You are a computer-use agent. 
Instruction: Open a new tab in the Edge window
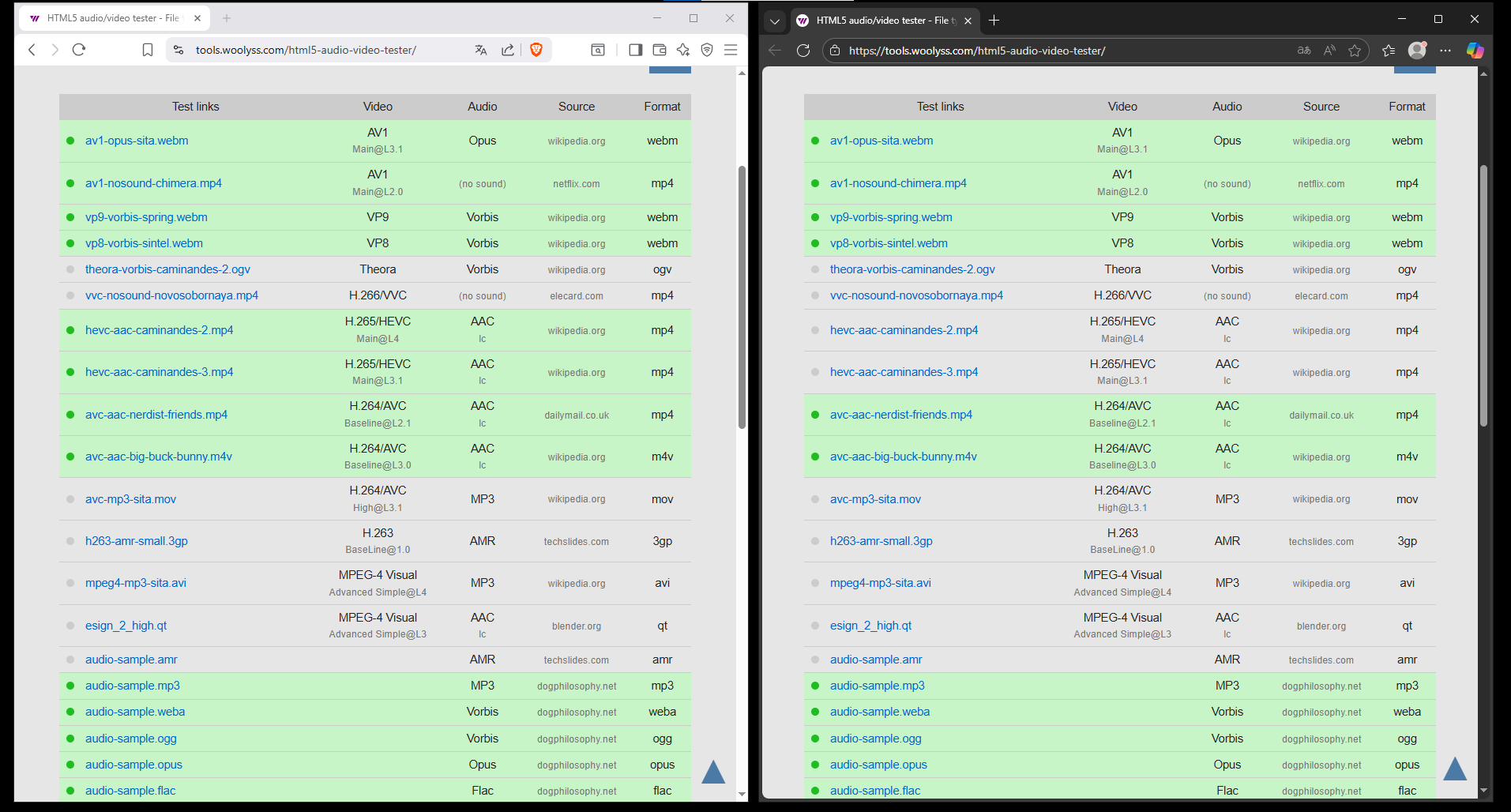pos(994,21)
